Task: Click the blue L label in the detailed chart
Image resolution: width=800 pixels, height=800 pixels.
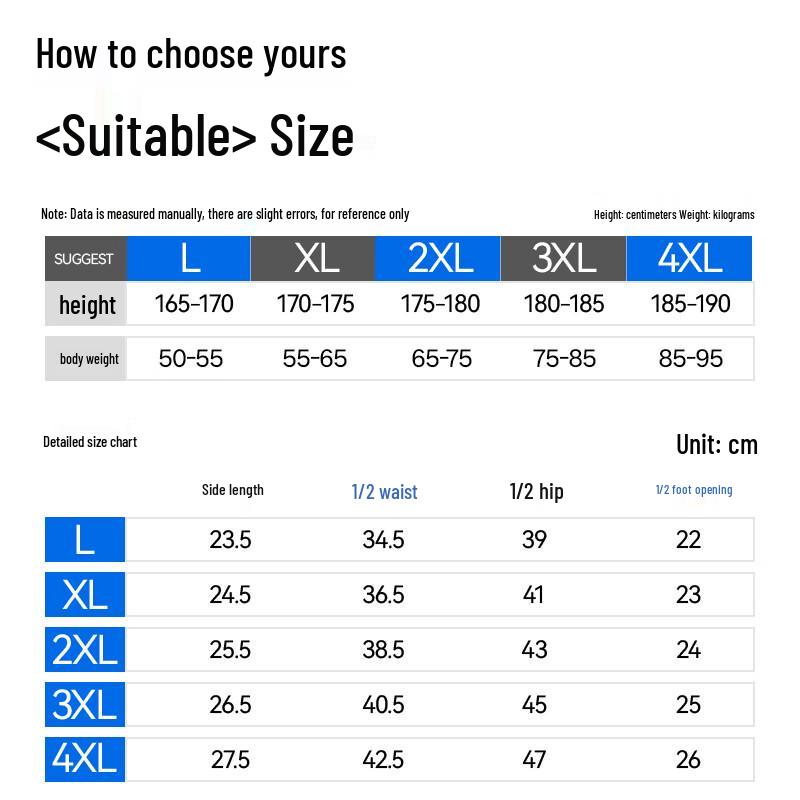Action: click(85, 540)
